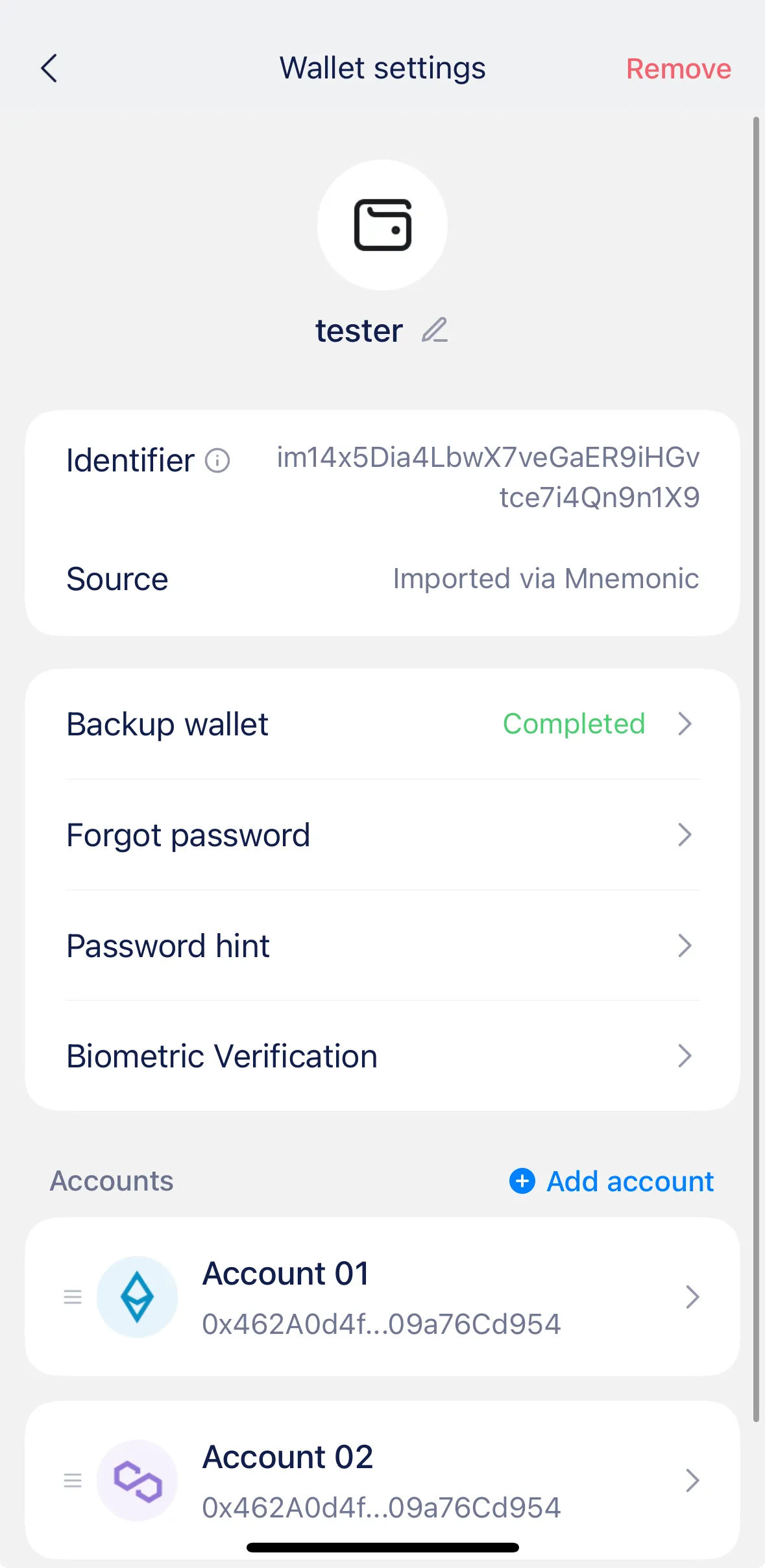Click the edit pencil next to tester
Screen dimensions: 765x1568
coord(435,330)
